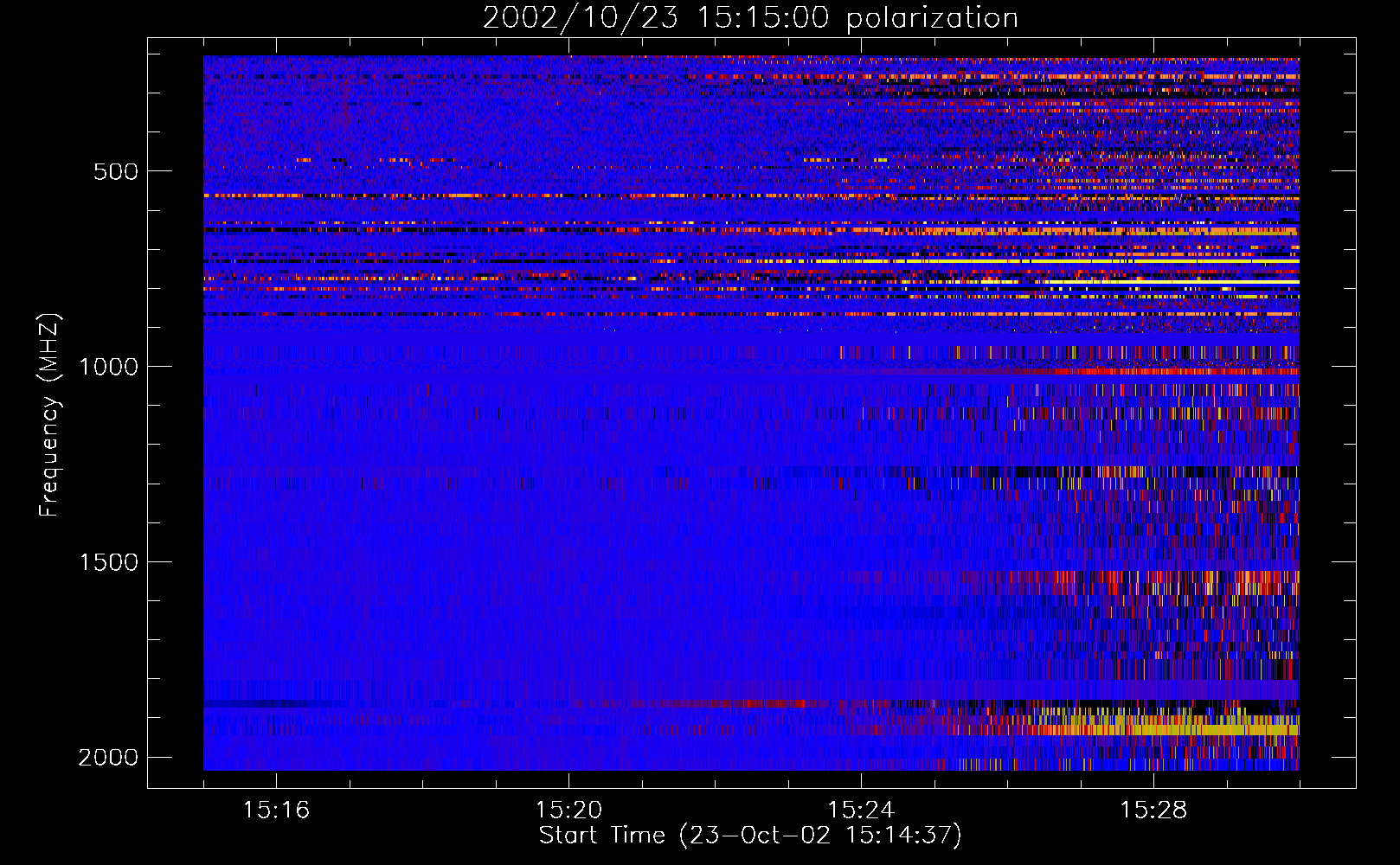This screenshot has height=865, width=1400.
Task: Click the 15:20 time tick label
Action: (568, 810)
